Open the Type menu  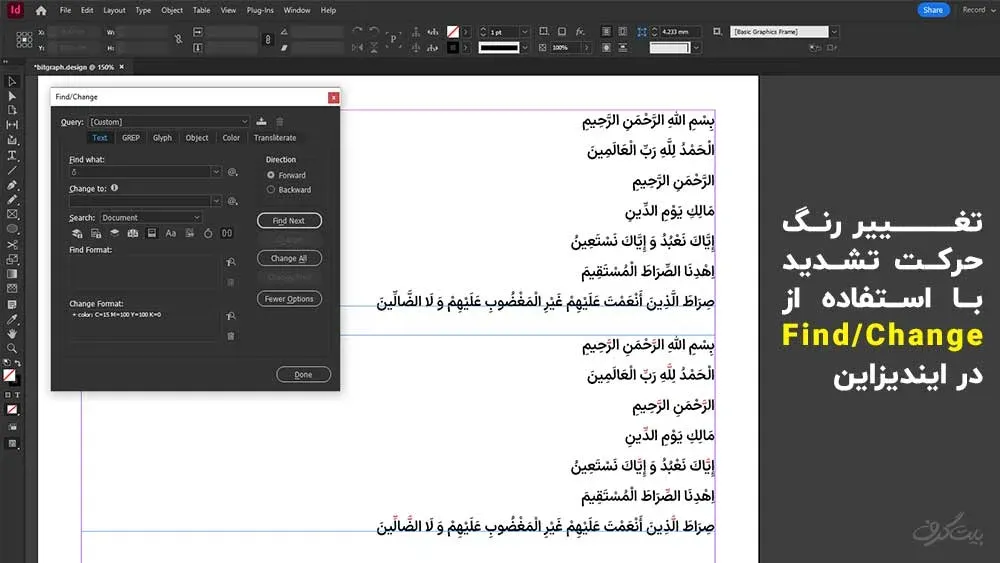click(x=143, y=10)
